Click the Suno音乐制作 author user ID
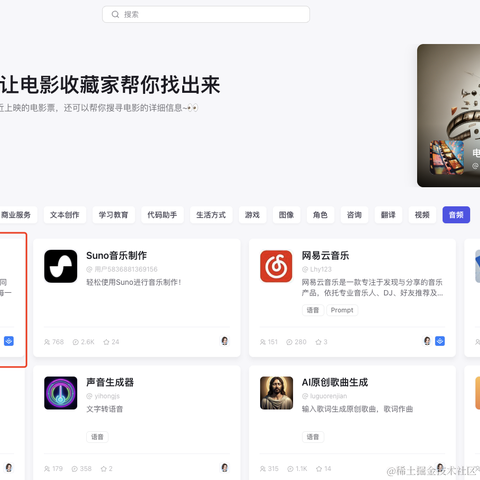The width and height of the screenshot is (480, 480). tap(122, 269)
